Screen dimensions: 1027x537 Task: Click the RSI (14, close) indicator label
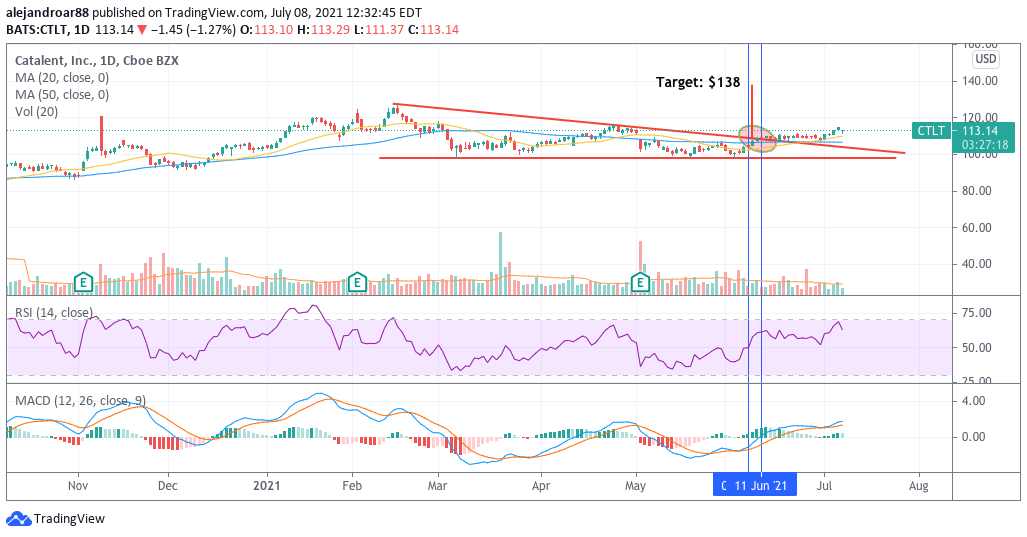tap(54, 312)
